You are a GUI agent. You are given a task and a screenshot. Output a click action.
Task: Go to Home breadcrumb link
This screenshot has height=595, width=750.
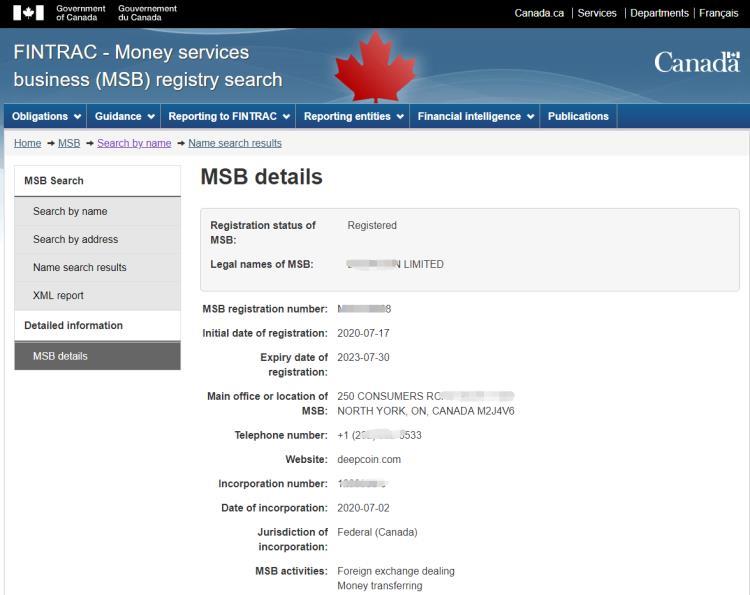coord(28,143)
